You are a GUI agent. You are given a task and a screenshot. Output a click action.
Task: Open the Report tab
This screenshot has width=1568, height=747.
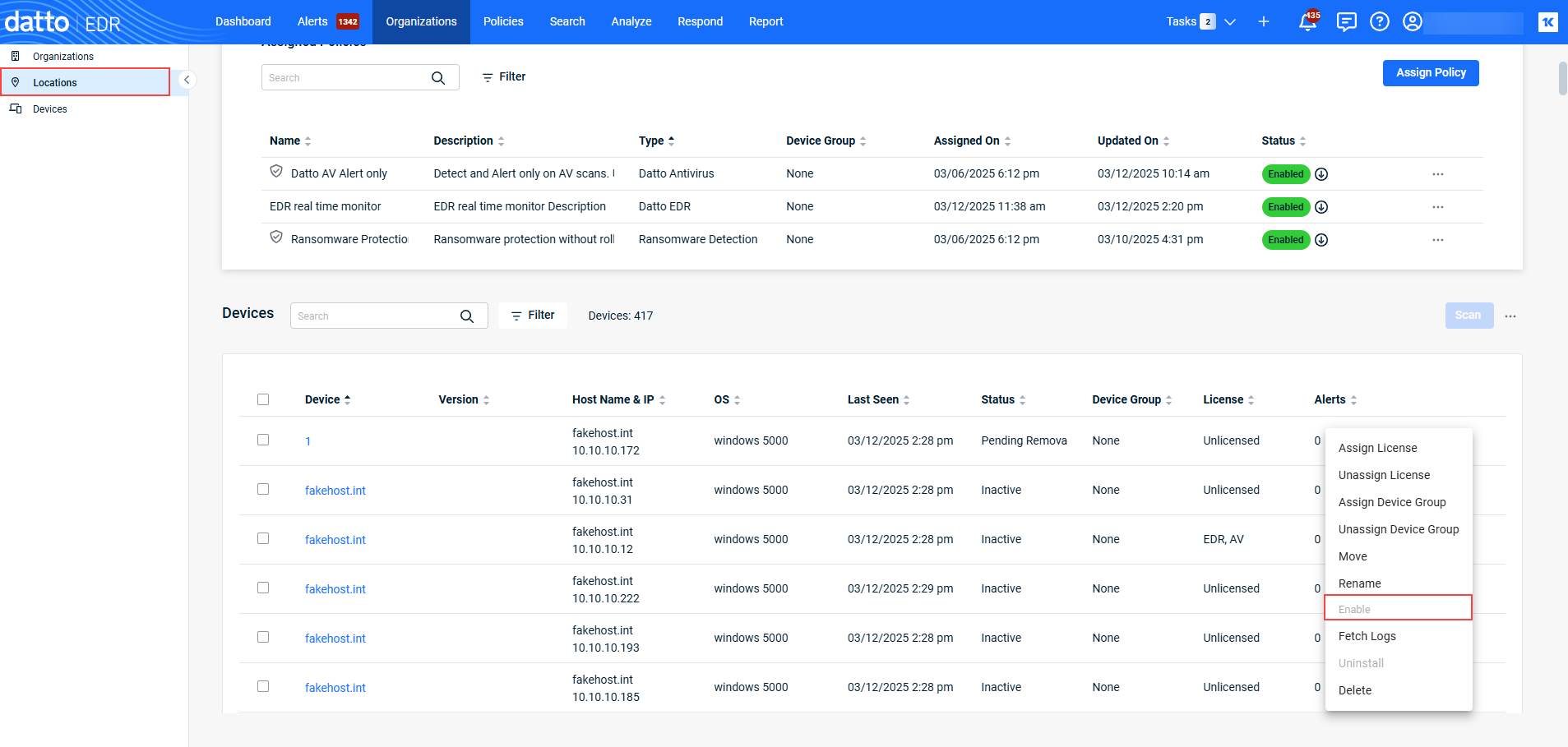point(765,21)
